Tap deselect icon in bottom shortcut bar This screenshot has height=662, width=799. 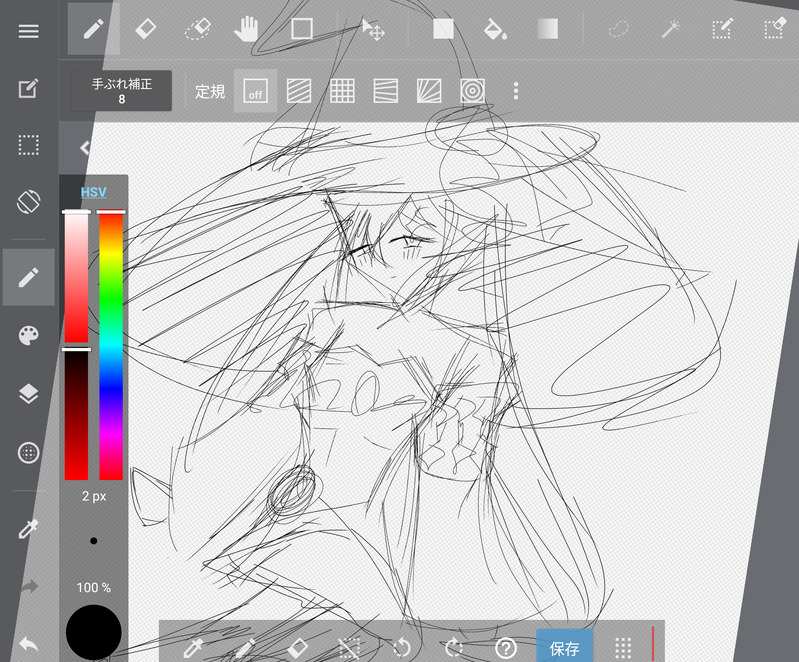[x=350, y=648]
